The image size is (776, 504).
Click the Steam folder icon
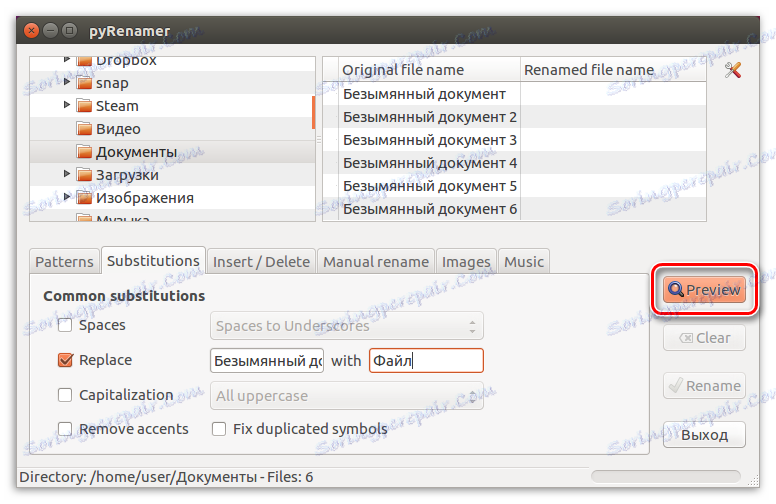pos(84,106)
